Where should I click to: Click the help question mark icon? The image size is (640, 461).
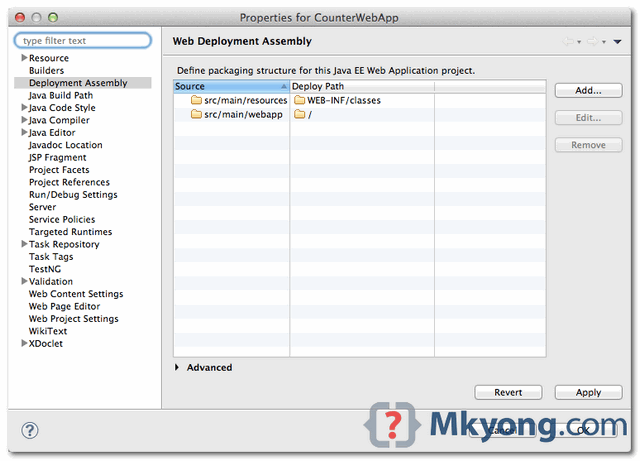coord(30,430)
